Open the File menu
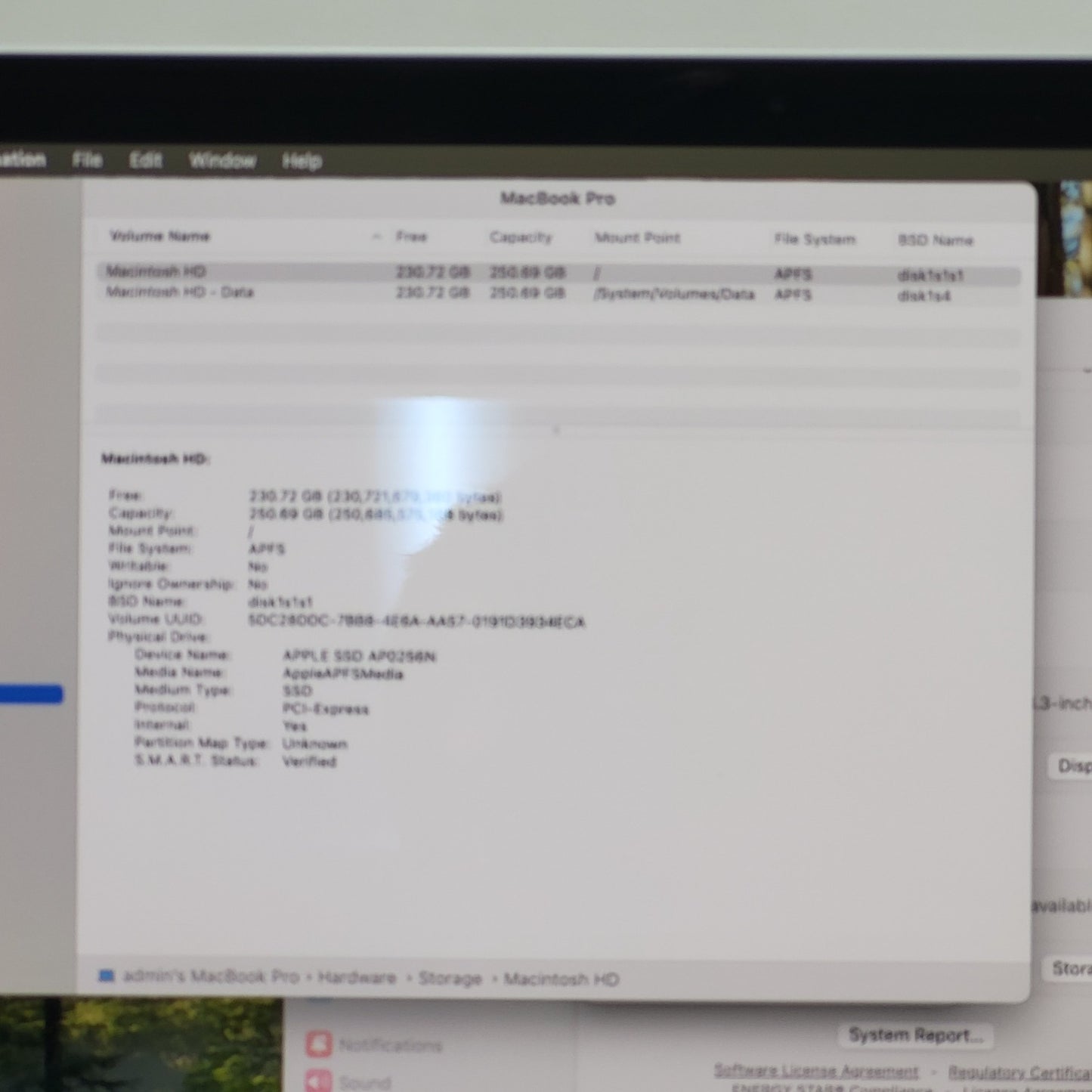Image resolution: width=1092 pixels, height=1092 pixels. 87,160
